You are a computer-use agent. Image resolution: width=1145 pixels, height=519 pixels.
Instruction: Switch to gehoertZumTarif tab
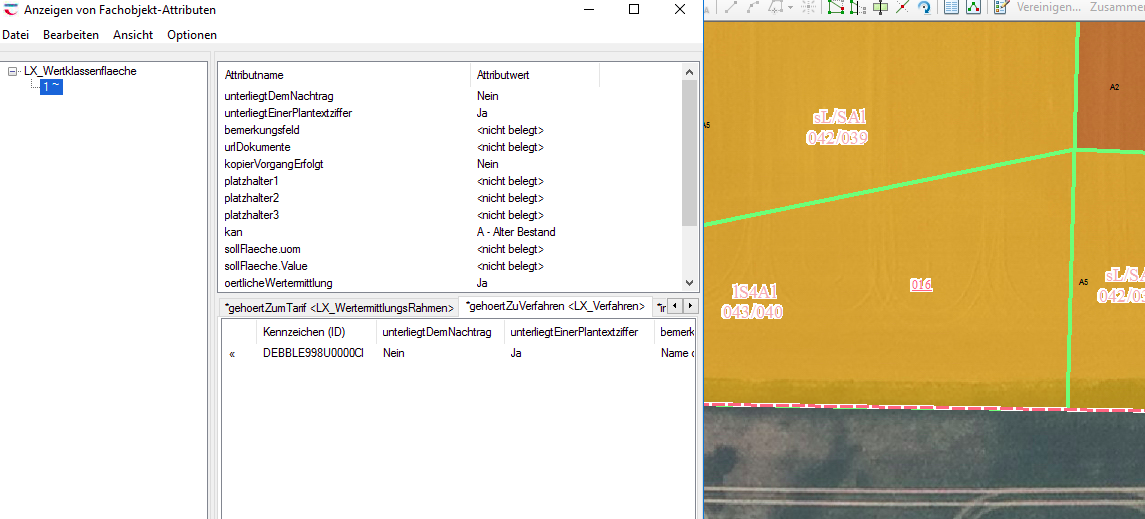338,307
